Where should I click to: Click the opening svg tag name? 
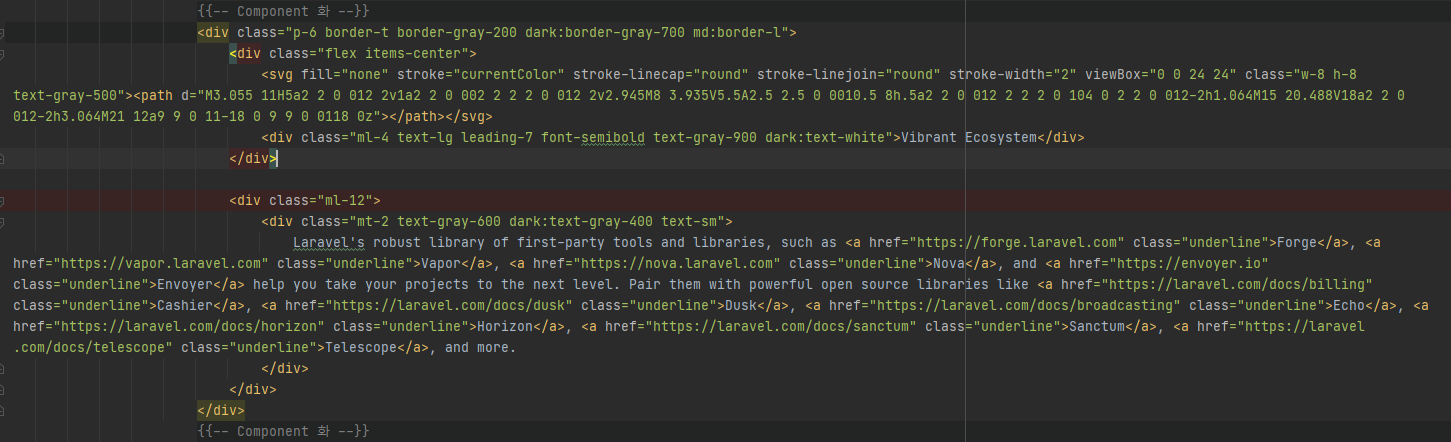click(282, 74)
